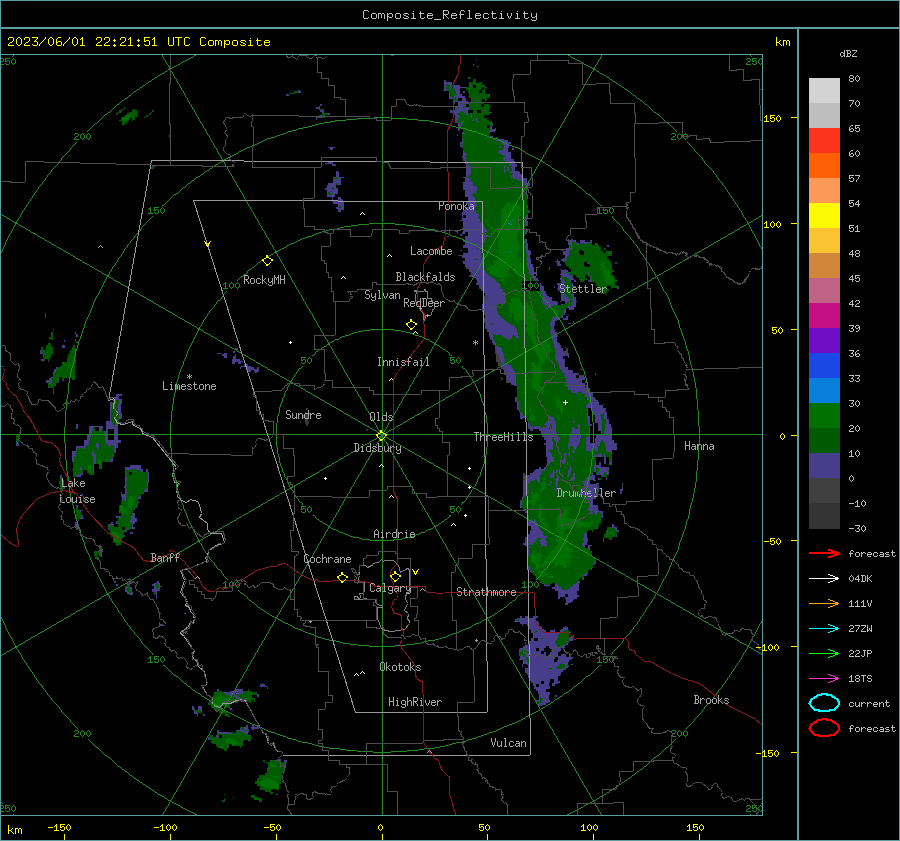Click the Lacombe city label

[x=431, y=251]
